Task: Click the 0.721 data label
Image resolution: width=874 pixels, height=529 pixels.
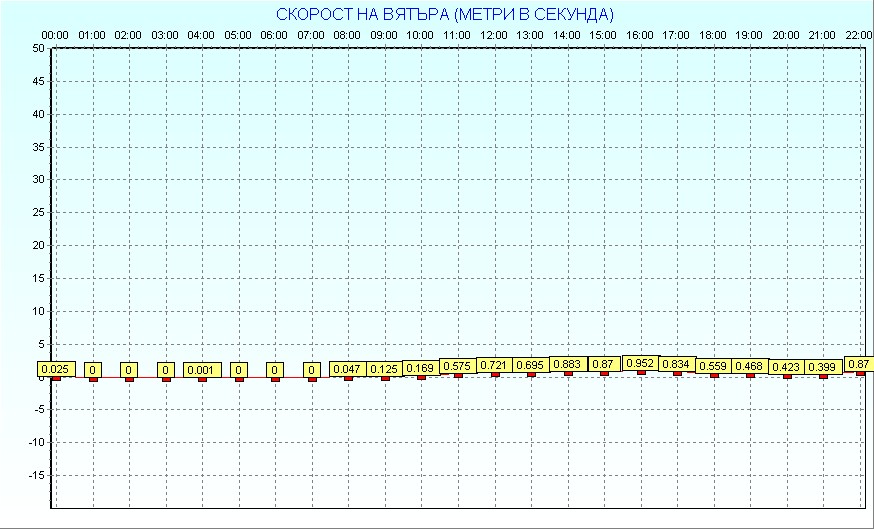Action: tap(495, 365)
